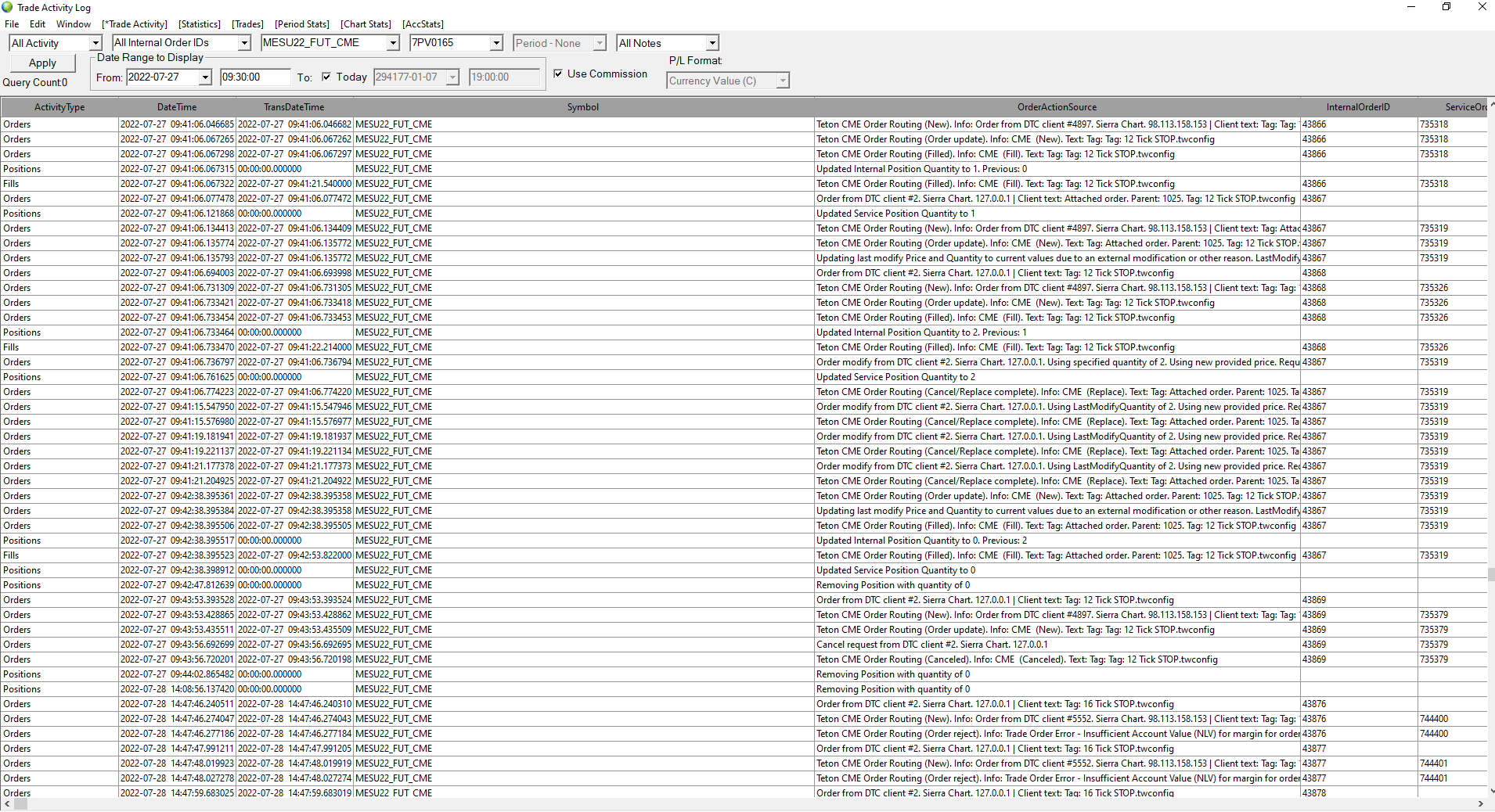This screenshot has height=812, width=1495.
Task: Open the To date 294177-01-07 picker
Action: tap(452, 77)
